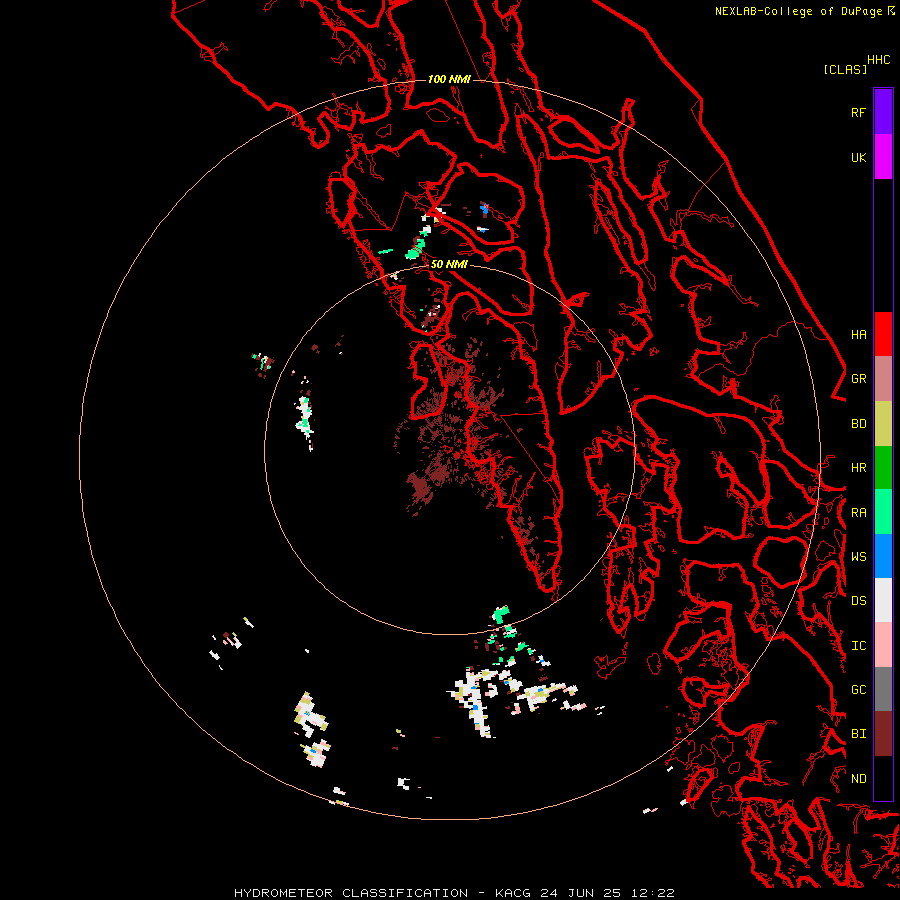Click the BI brown legend swatch
This screenshot has width=900, height=900.
883,734
